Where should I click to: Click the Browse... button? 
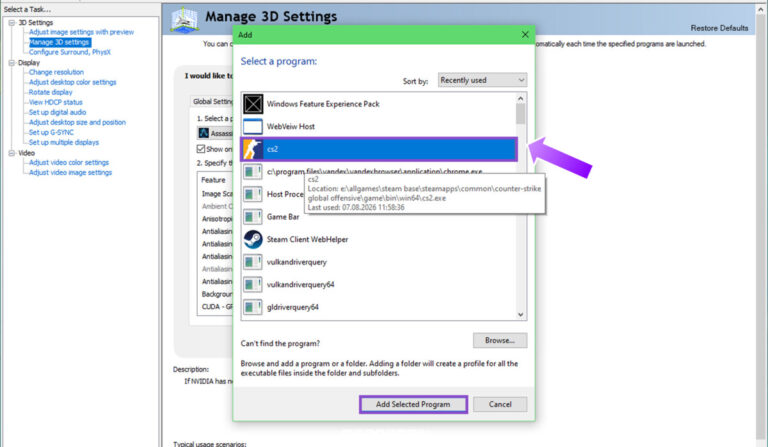pos(500,340)
